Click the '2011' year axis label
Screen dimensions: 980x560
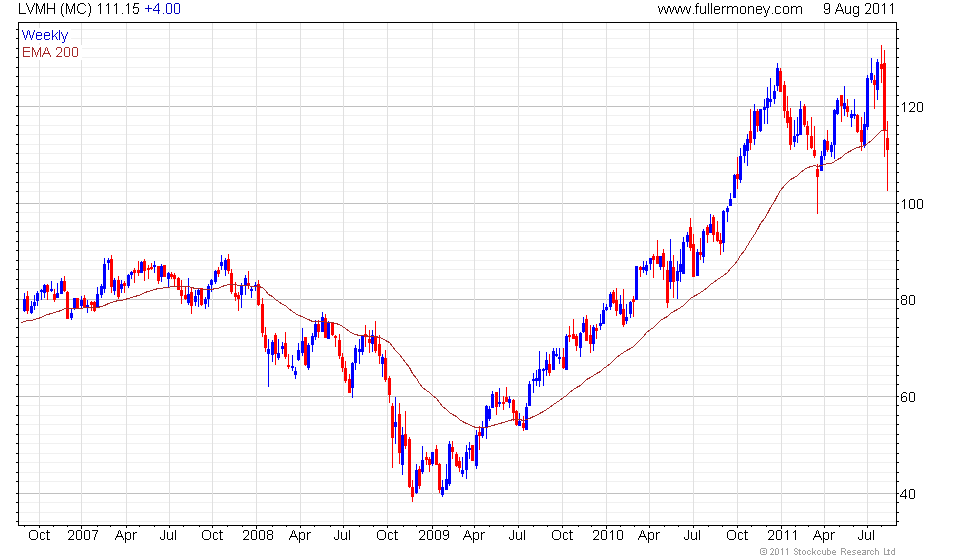783,536
